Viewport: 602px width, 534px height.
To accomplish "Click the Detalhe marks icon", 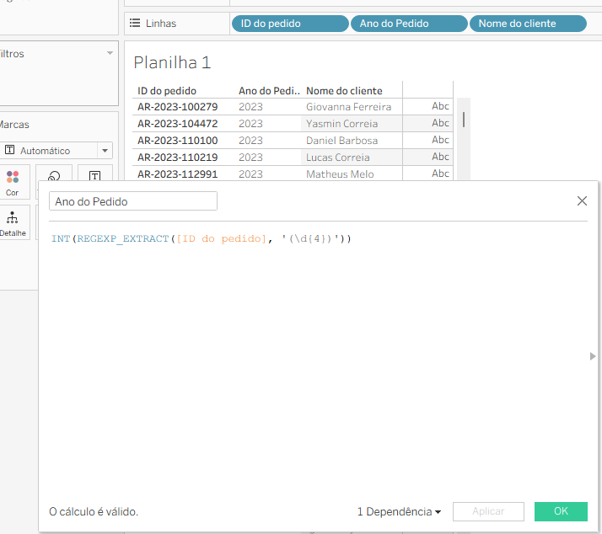I will pyautogui.click(x=12, y=217).
